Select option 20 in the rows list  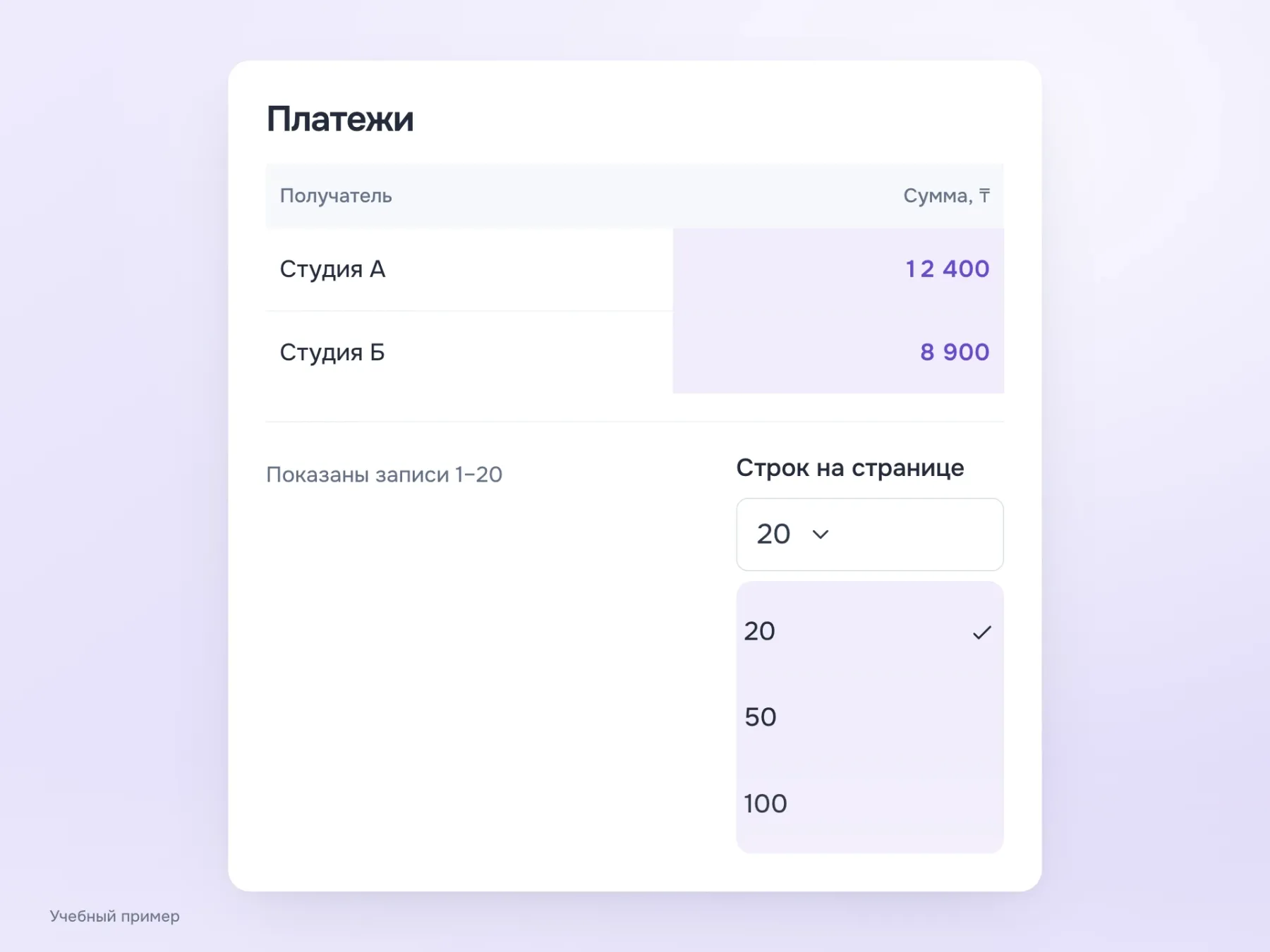(x=869, y=631)
